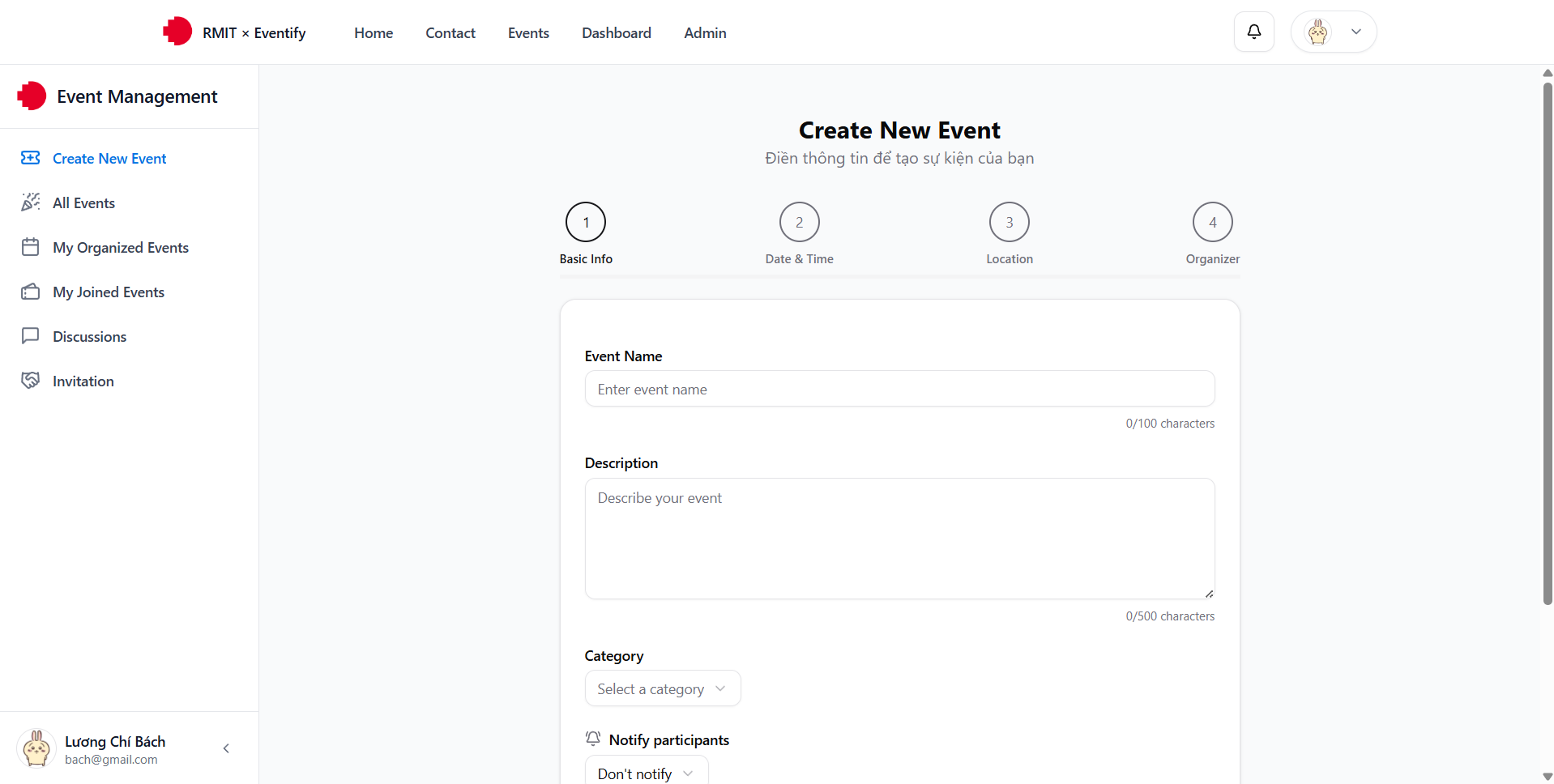Navigate to the Events page link

528,33
